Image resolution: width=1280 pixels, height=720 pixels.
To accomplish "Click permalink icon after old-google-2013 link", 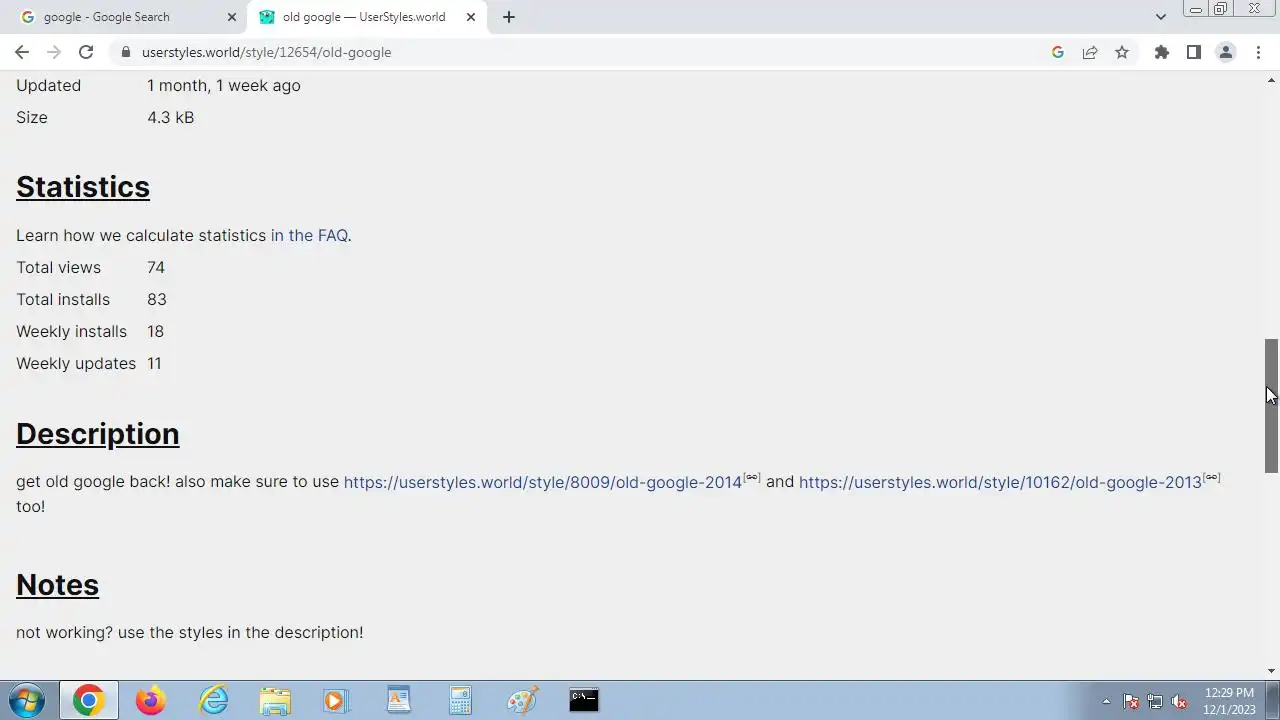I will [1212, 477].
